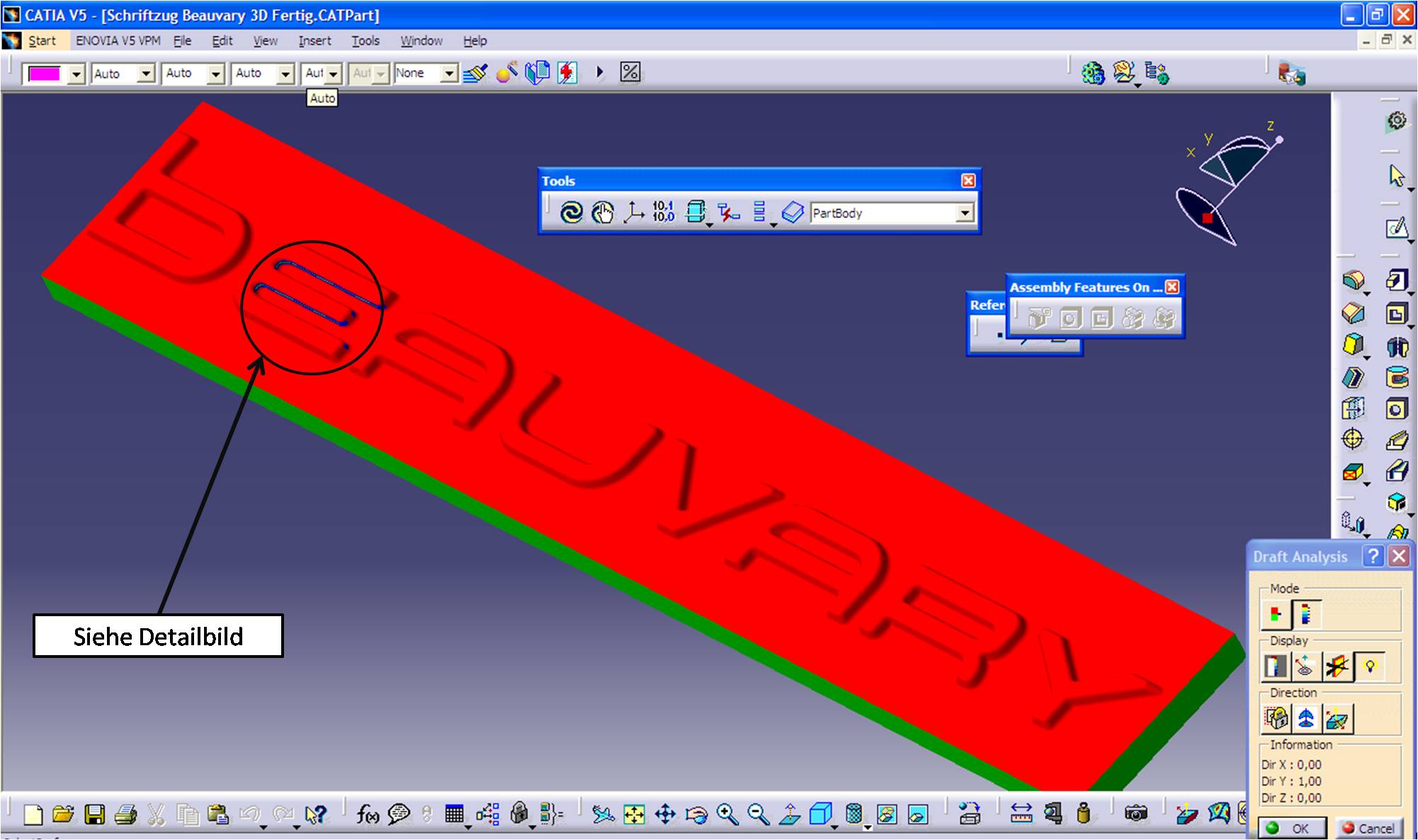Expand the graphic properties toolbar with the black arrow
Image resolution: width=1418 pixels, height=840 pixels.
point(600,72)
